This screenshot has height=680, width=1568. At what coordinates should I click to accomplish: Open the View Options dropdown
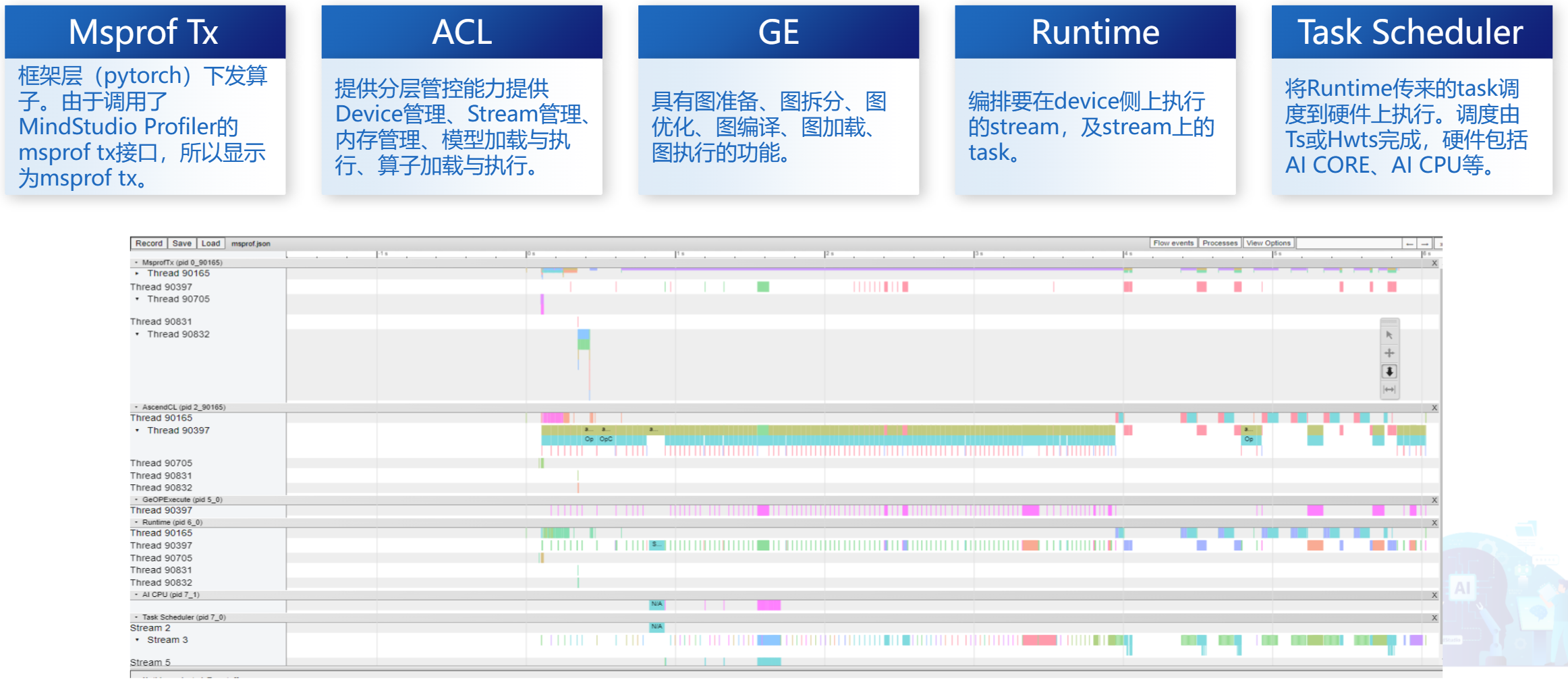(1268, 244)
